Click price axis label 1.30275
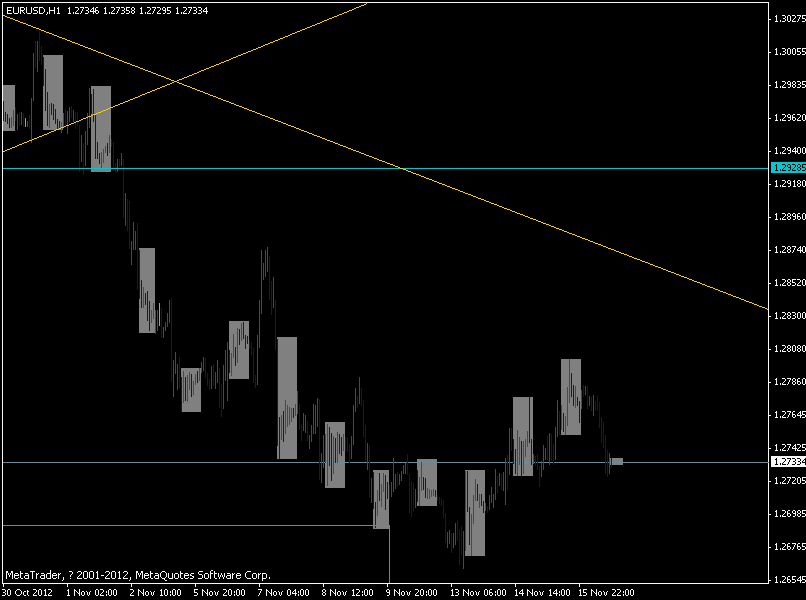This screenshot has width=806, height=600. point(790,19)
